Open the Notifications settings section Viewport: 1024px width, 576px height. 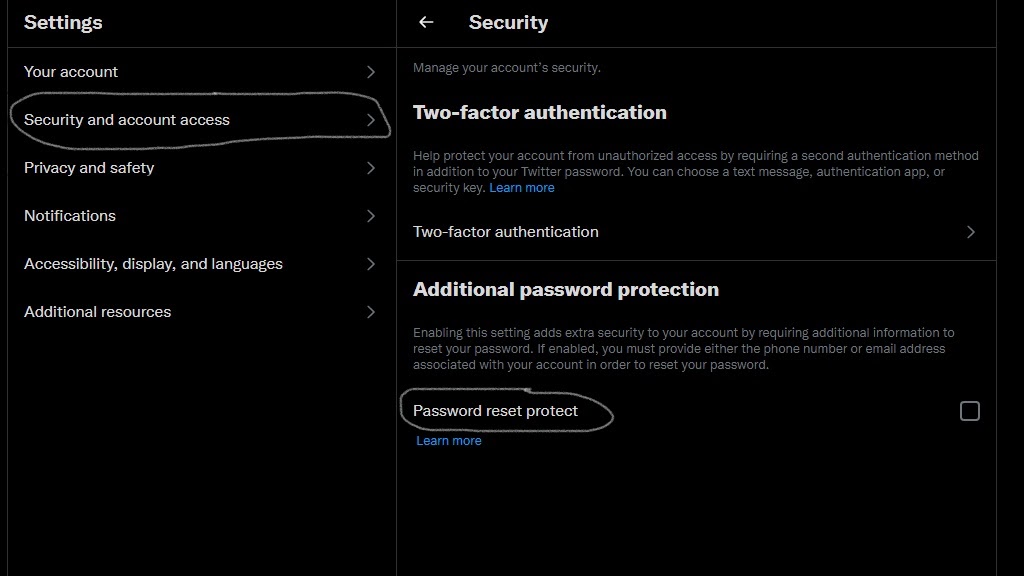click(202, 216)
